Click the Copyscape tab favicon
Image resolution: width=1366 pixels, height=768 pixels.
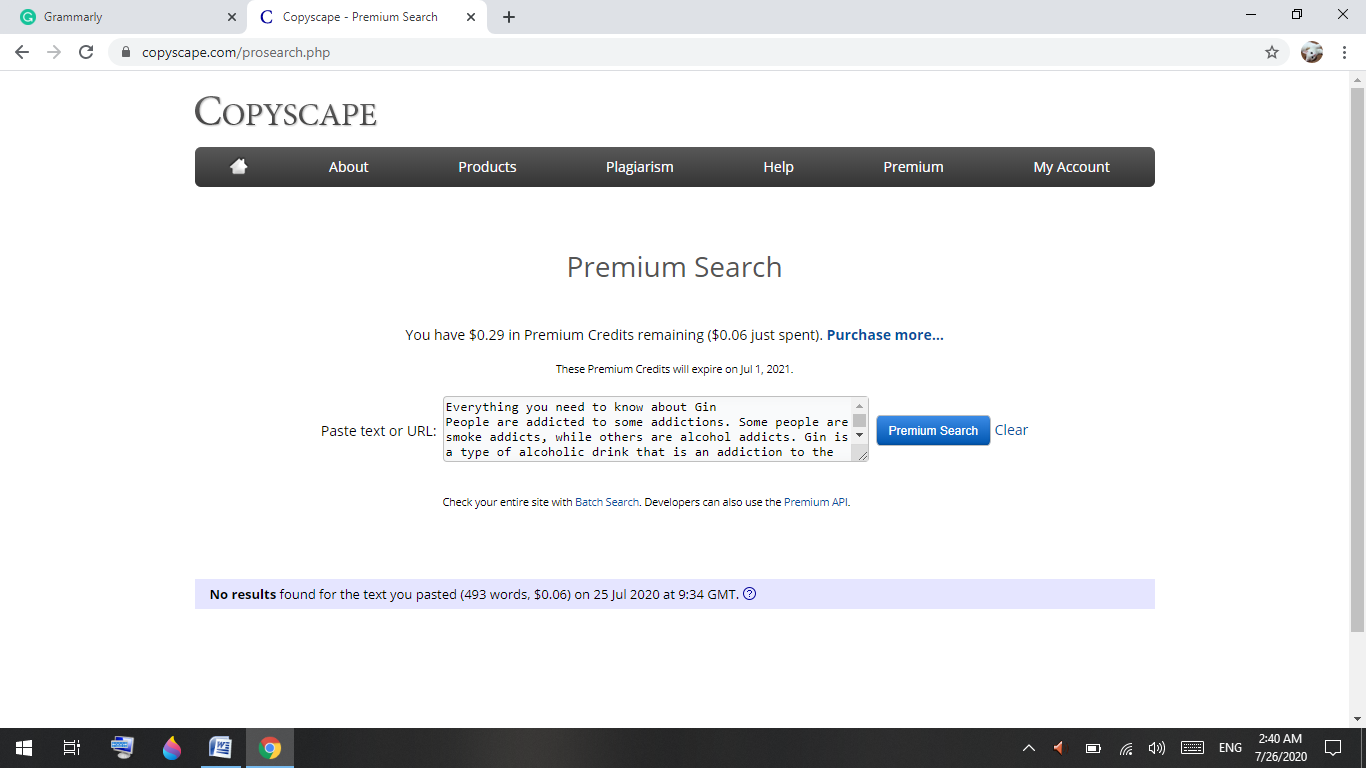(266, 17)
